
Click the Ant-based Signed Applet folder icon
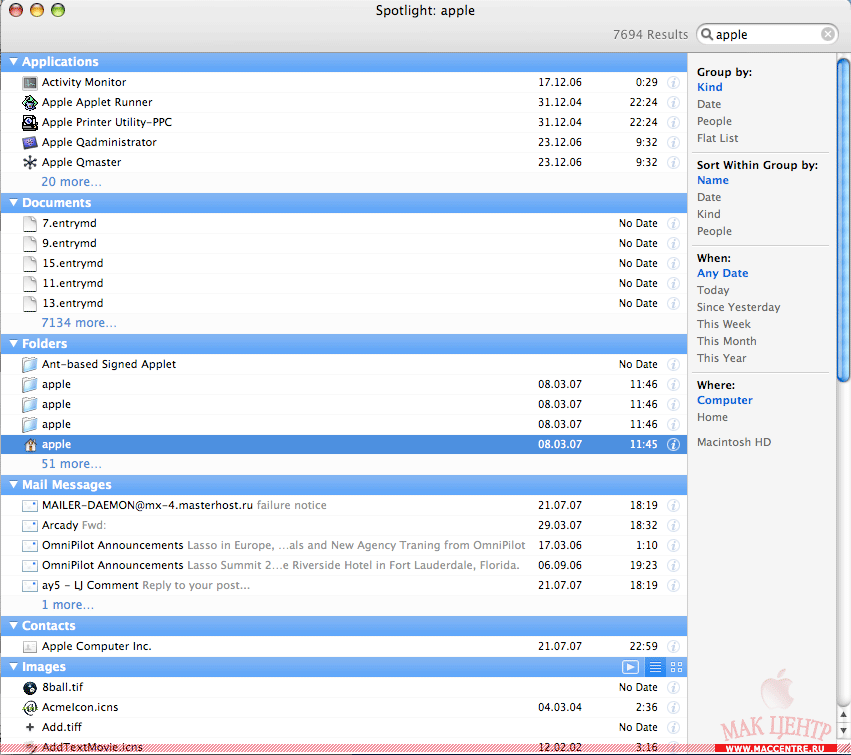coord(30,364)
